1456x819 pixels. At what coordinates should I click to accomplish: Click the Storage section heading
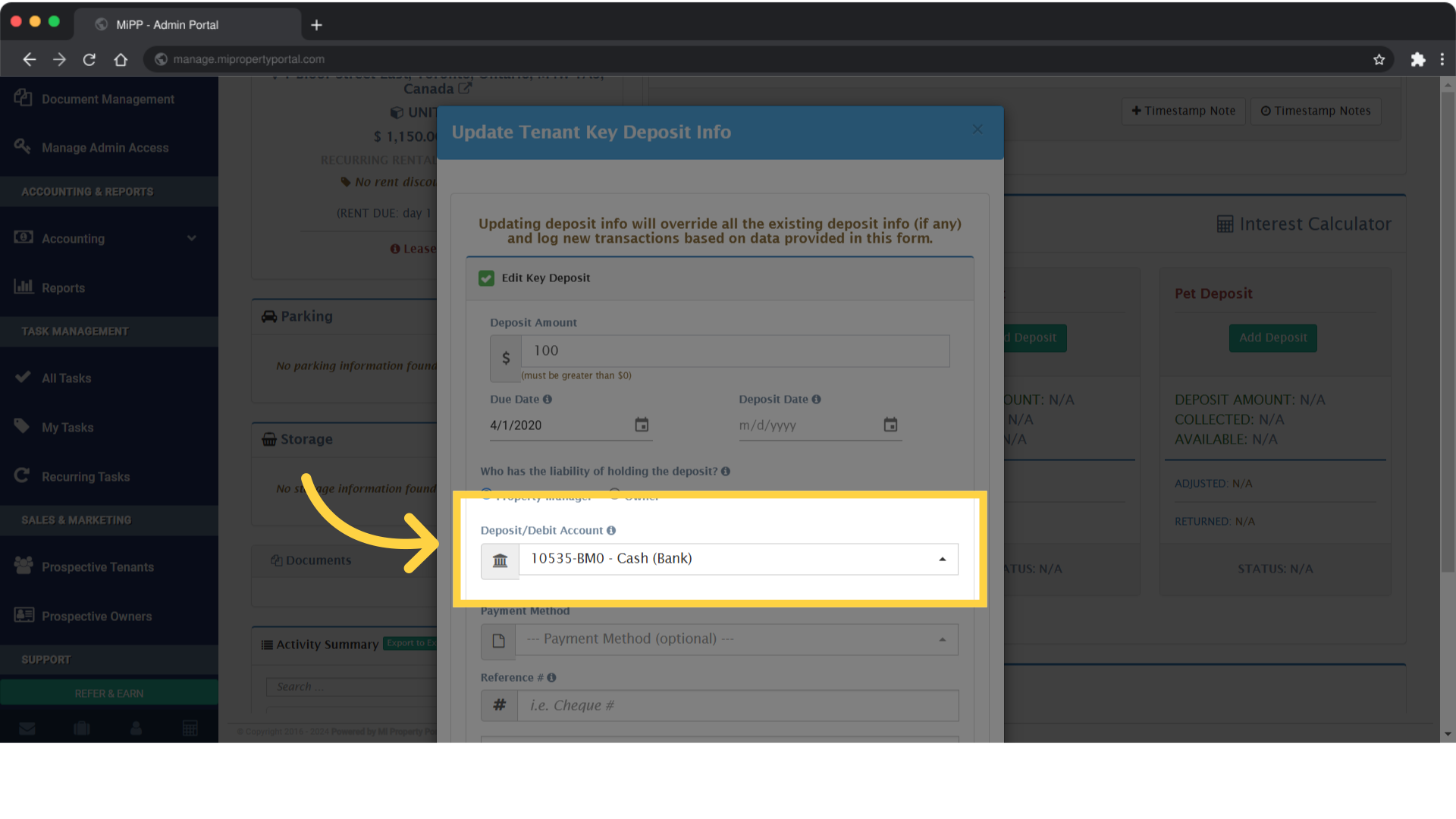(x=297, y=439)
